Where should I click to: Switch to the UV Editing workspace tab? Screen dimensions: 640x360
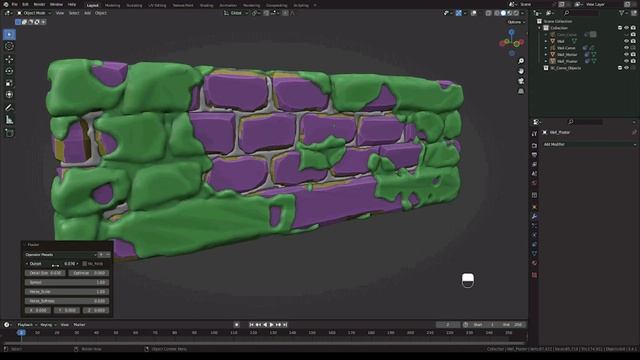click(157, 5)
